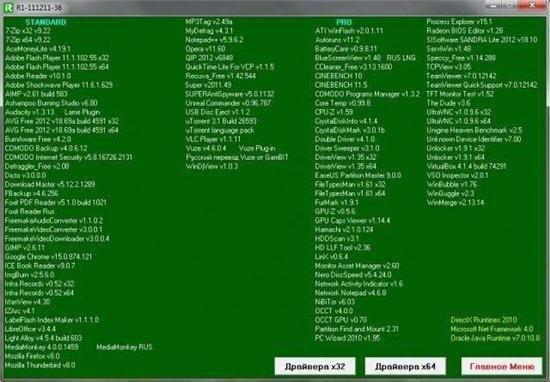
Task: Click the Драйвера x32 button
Action: [x=315, y=367]
